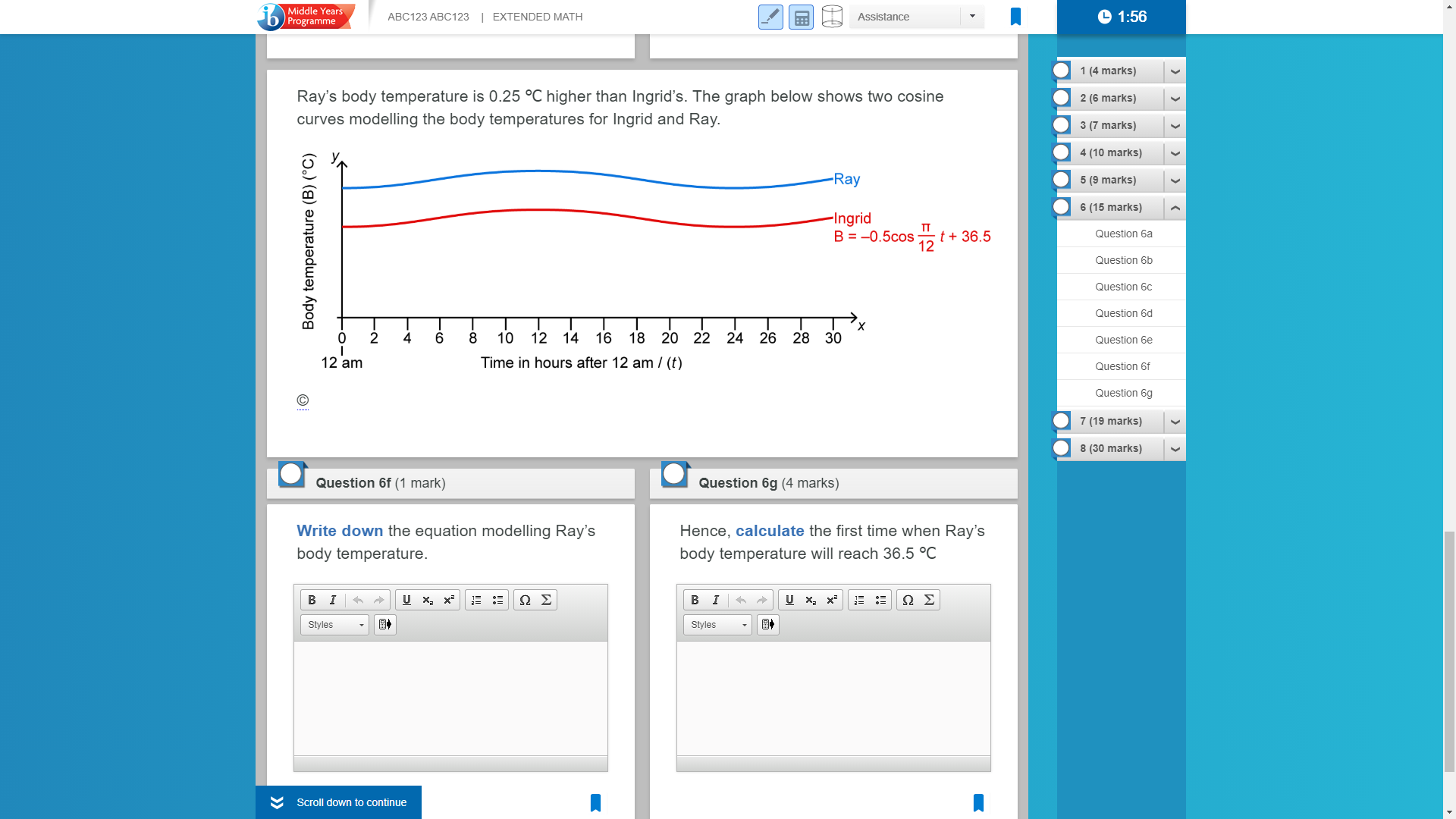Image resolution: width=1456 pixels, height=819 pixels.
Task: Toggle completion circle for question 3
Action: (1062, 125)
